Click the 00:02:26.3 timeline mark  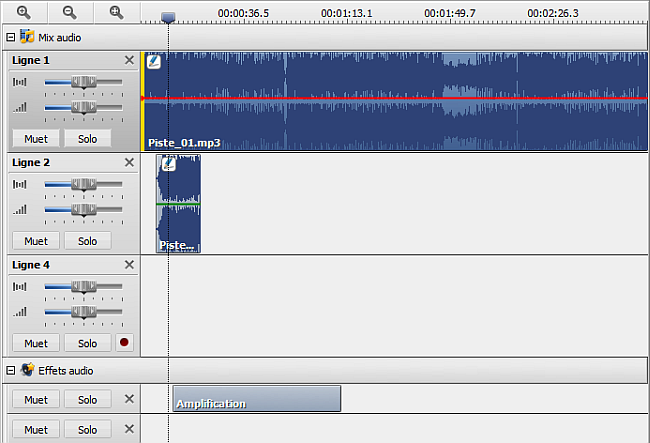(x=553, y=14)
